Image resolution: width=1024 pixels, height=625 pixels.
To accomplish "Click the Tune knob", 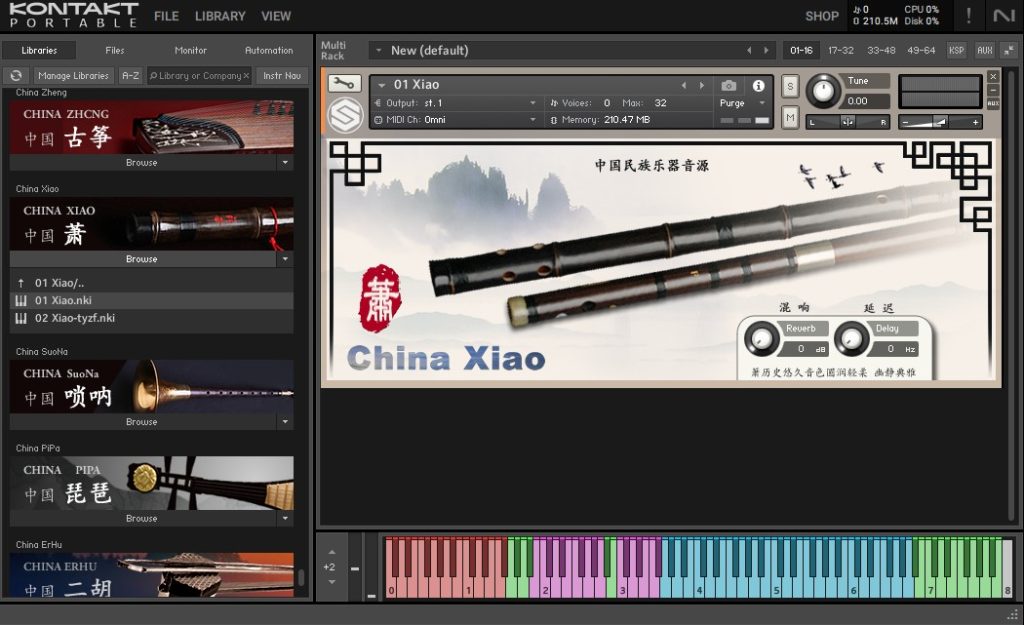I will pos(823,91).
